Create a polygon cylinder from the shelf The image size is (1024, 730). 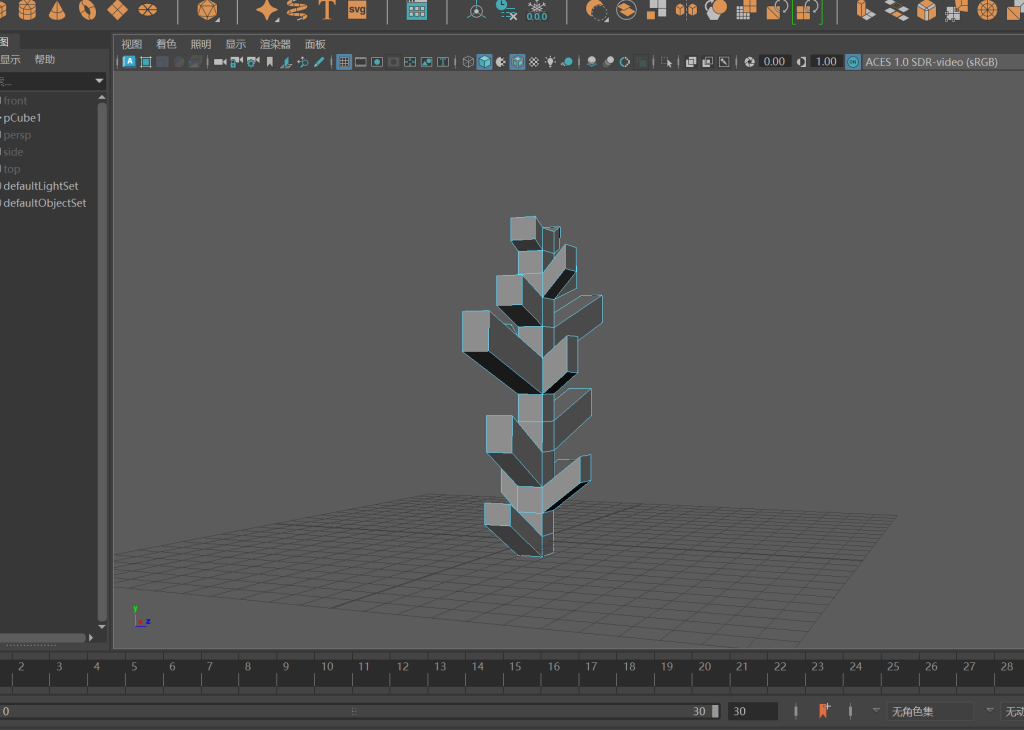(27, 10)
